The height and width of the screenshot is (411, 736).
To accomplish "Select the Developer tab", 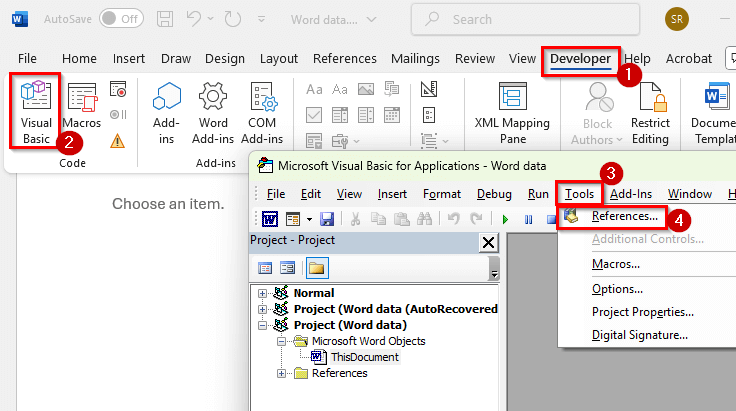I will [581, 59].
